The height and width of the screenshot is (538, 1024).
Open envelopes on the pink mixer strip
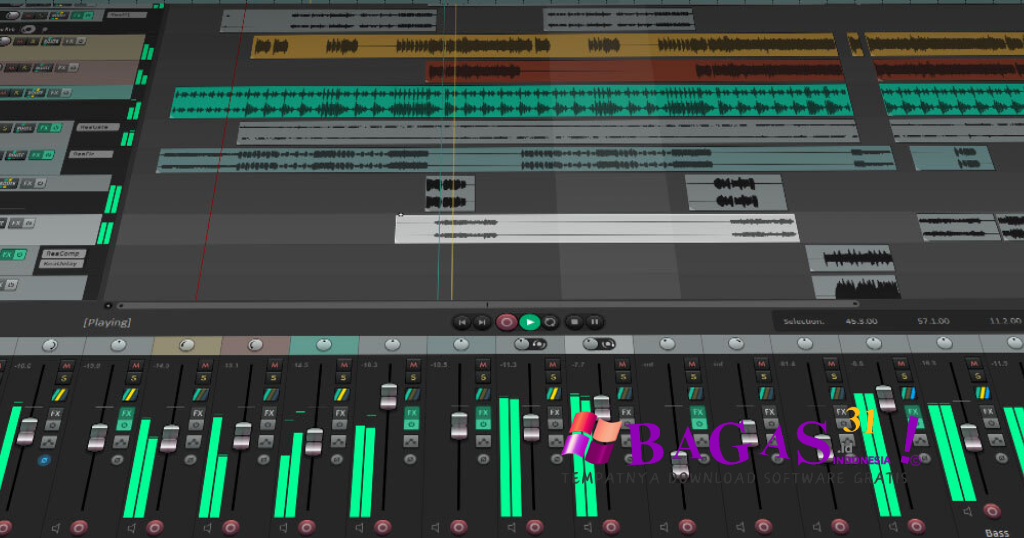click(x=265, y=442)
